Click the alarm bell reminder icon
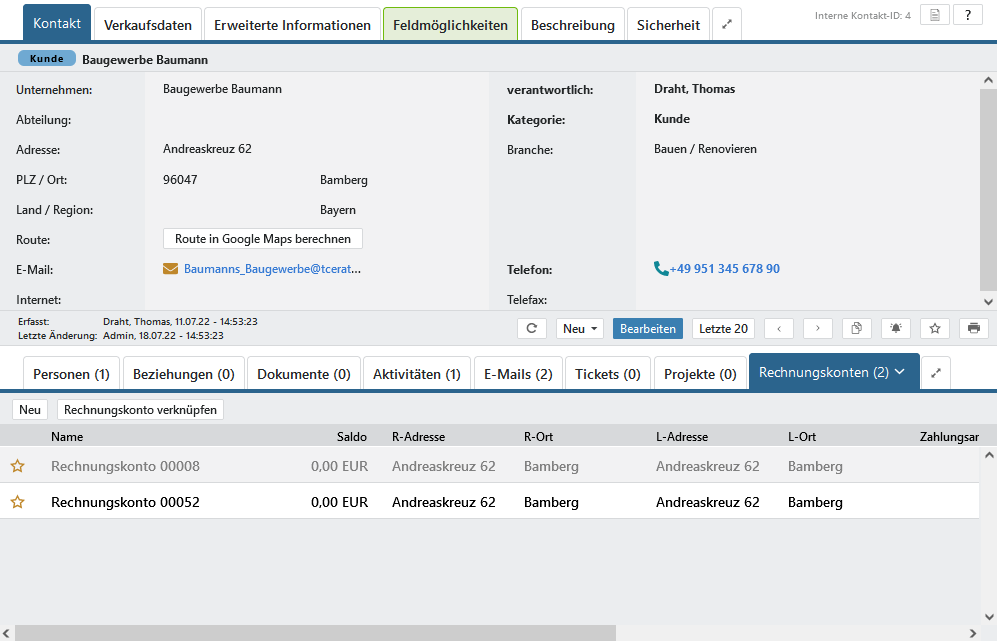This screenshot has height=641, width=997. 895,329
